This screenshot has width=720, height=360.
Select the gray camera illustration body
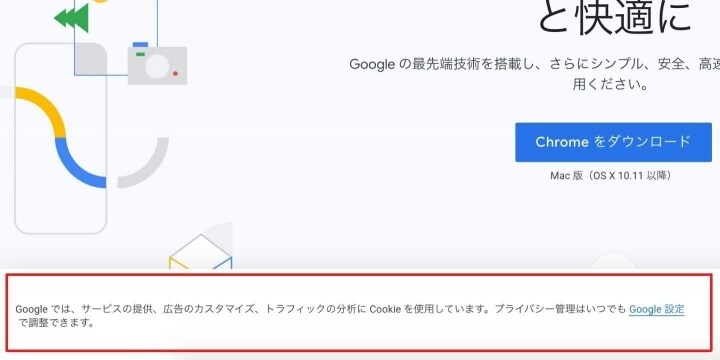tap(158, 65)
